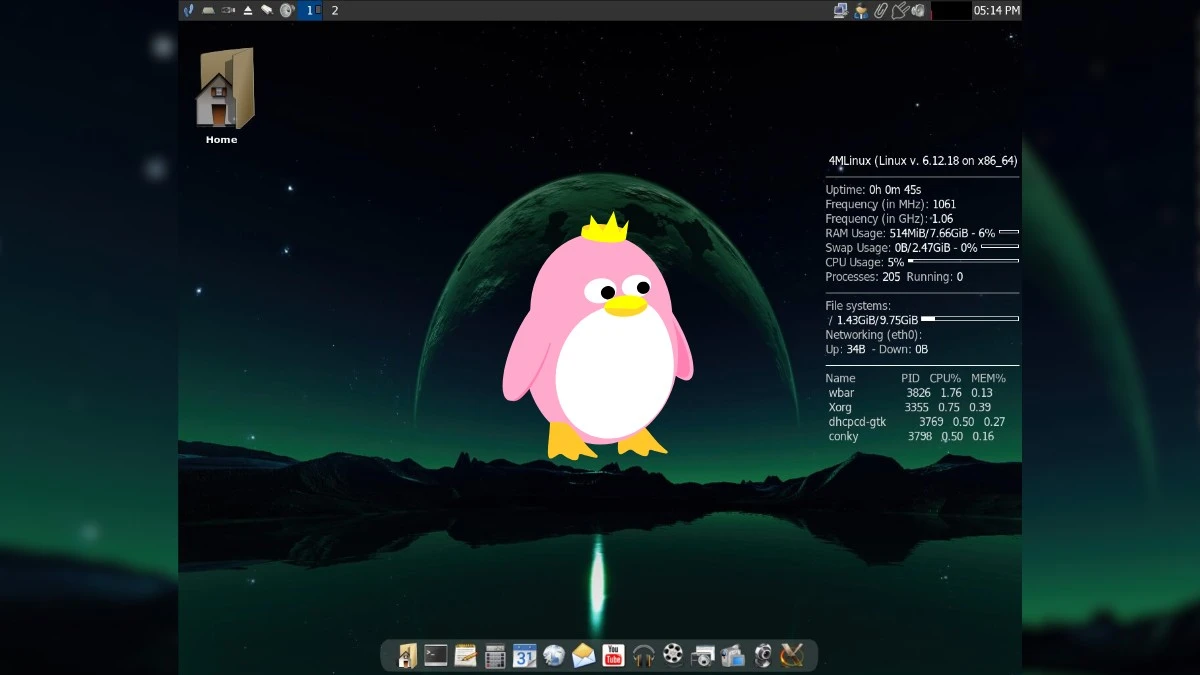The image size is (1200, 675).
Task: Open the email client in the dock
Action: (x=583, y=656)
